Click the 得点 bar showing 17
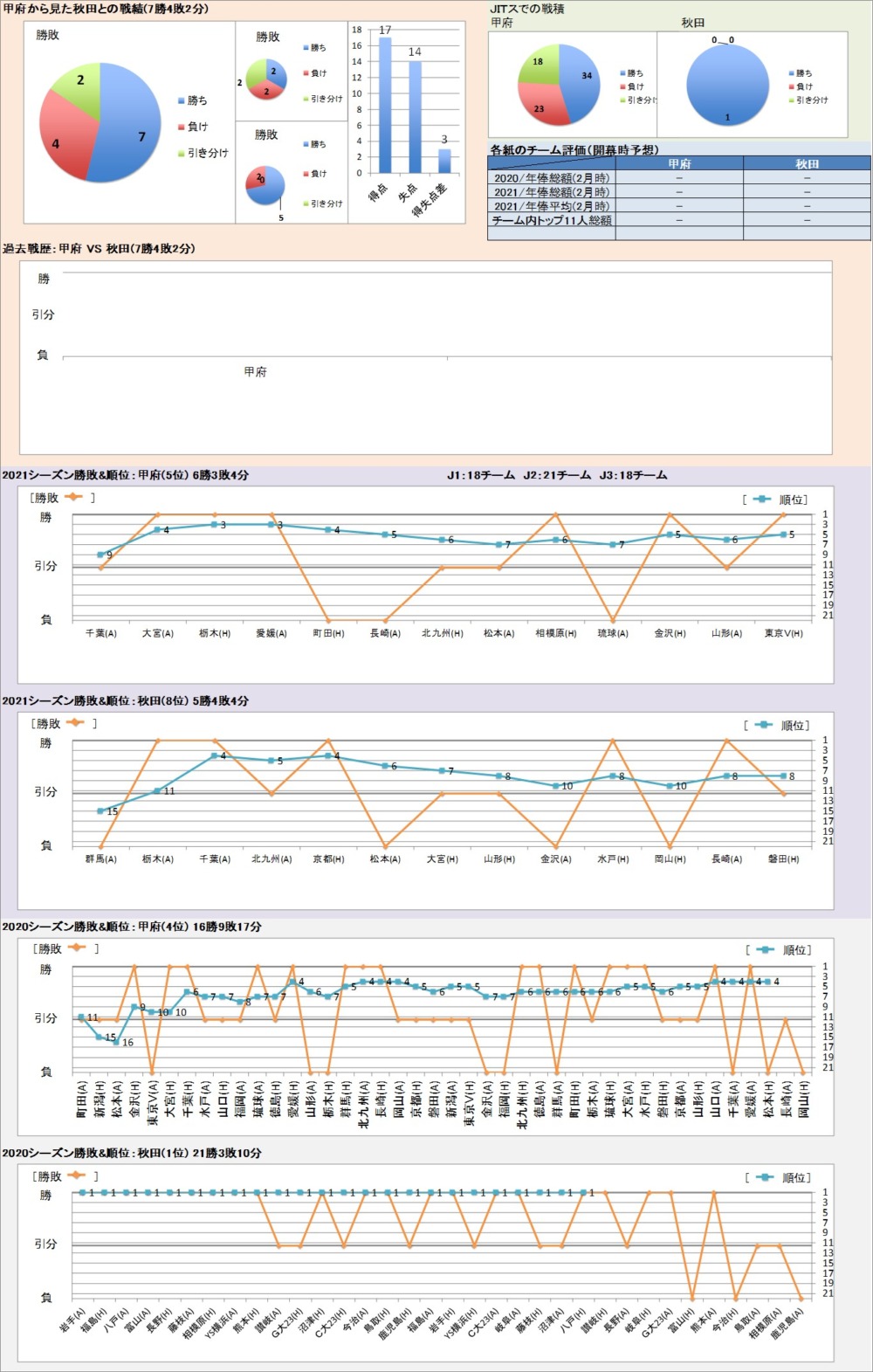The width and height of the screenshot is (873, 1372). click(x=385, y=105)
